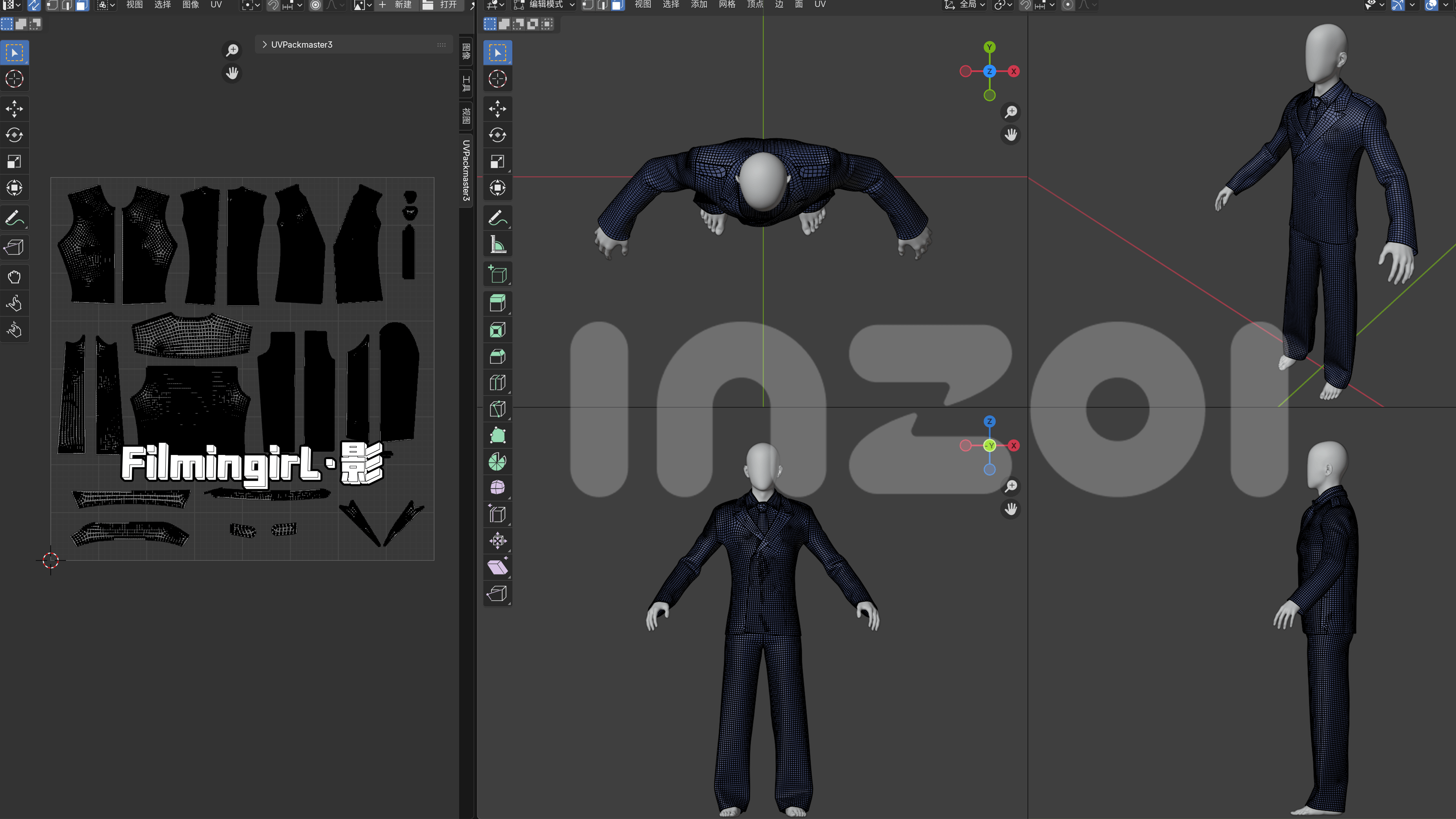Activate the Grab sculpt tool in UV editor
This screenshot has width=1456, height=819.
[14, 277]
